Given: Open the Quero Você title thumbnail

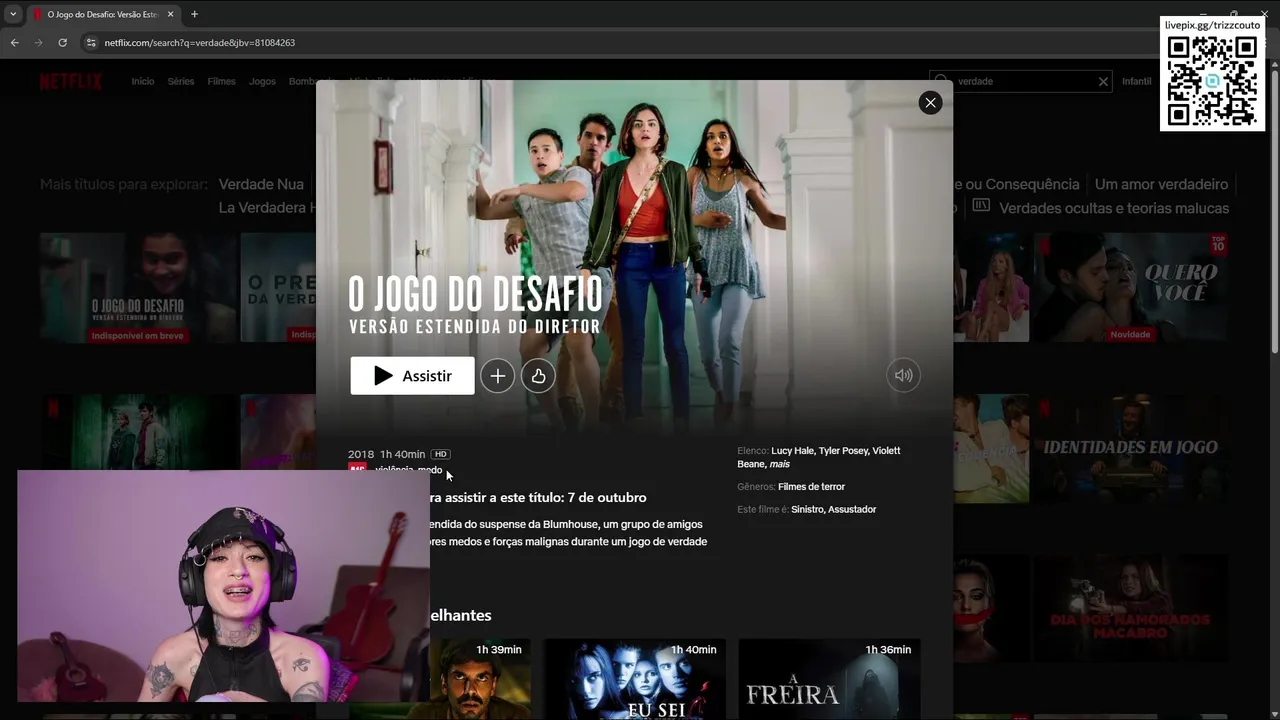Looking at the screenshot, I should click(1131, 288).
